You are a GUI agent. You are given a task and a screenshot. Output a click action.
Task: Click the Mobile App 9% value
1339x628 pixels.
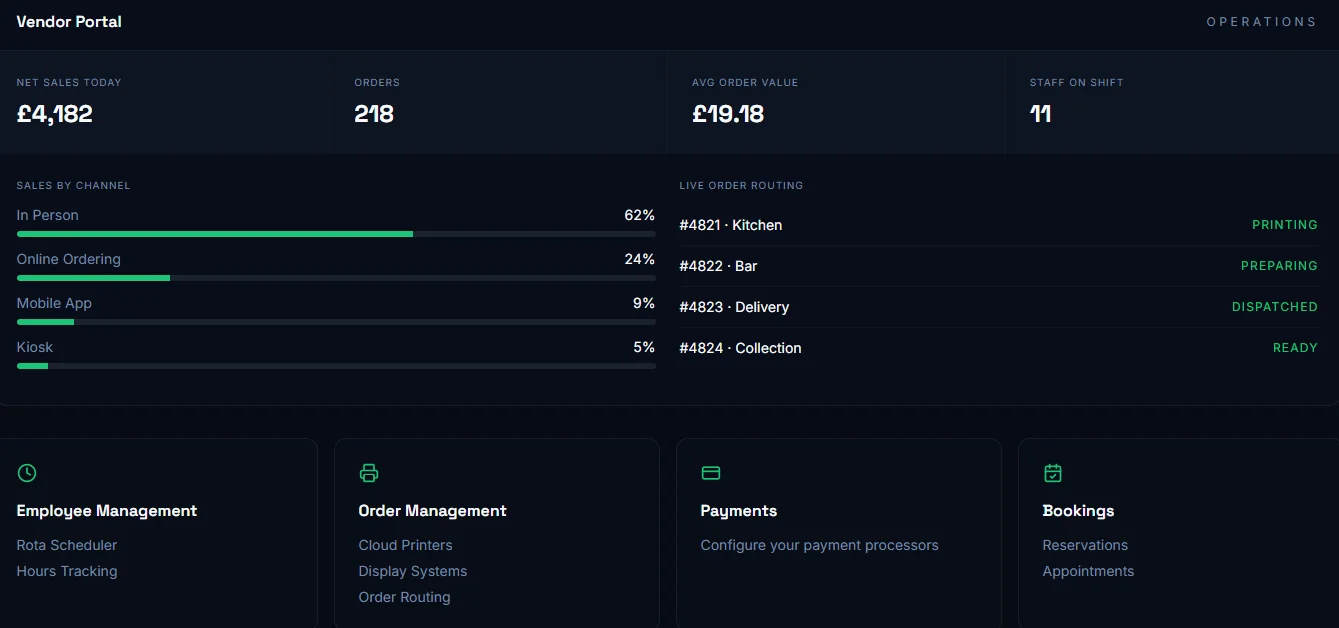tap(644, 303)
